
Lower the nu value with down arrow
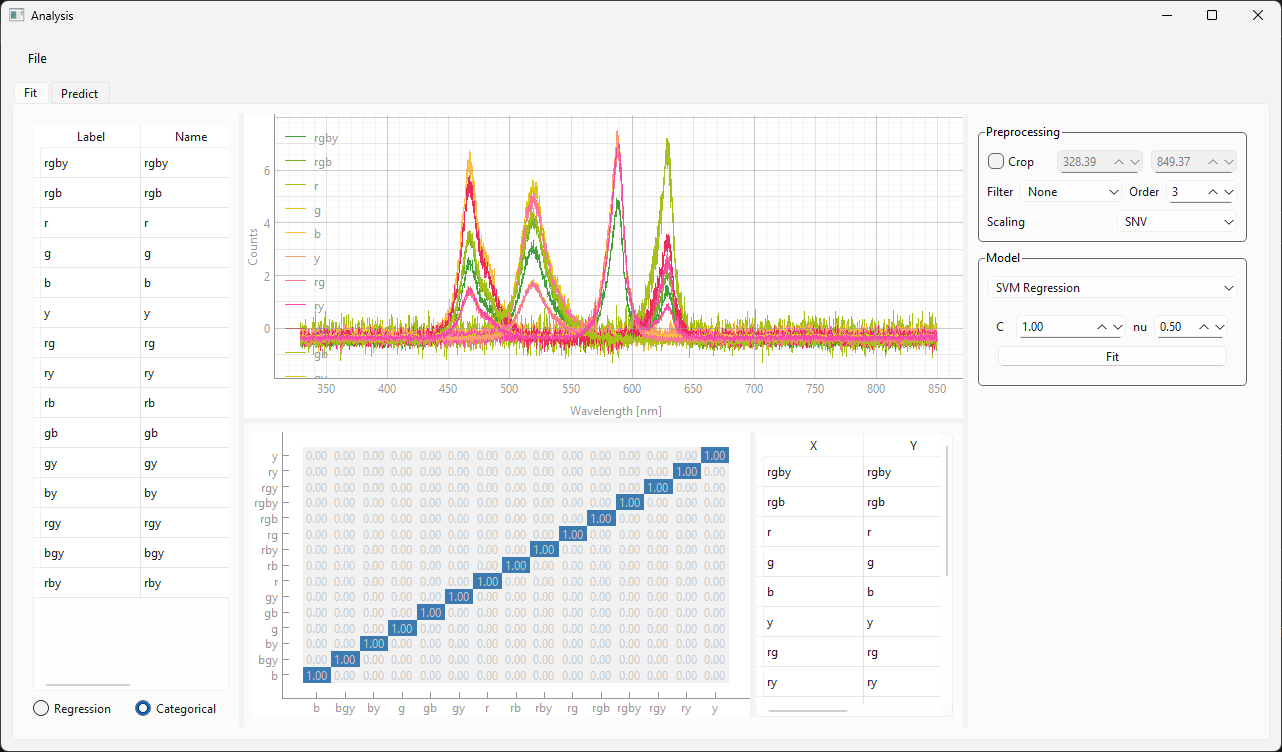(1219, 327)
